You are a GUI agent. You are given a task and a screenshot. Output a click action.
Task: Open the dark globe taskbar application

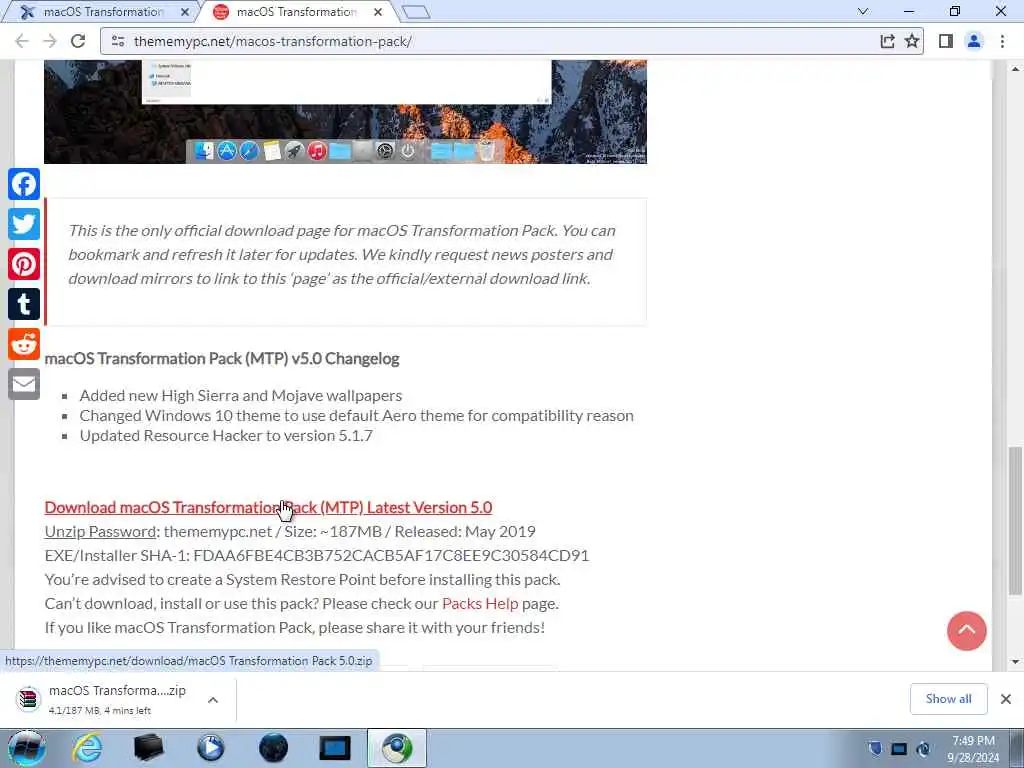[273, 748]
